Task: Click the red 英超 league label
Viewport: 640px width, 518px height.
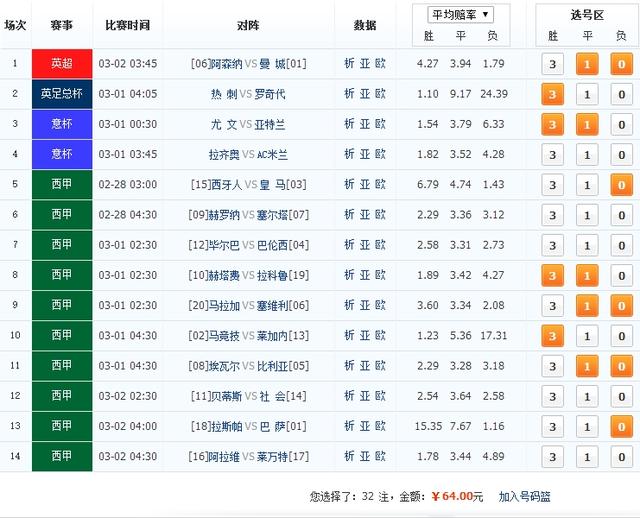Action: point(62,64)
